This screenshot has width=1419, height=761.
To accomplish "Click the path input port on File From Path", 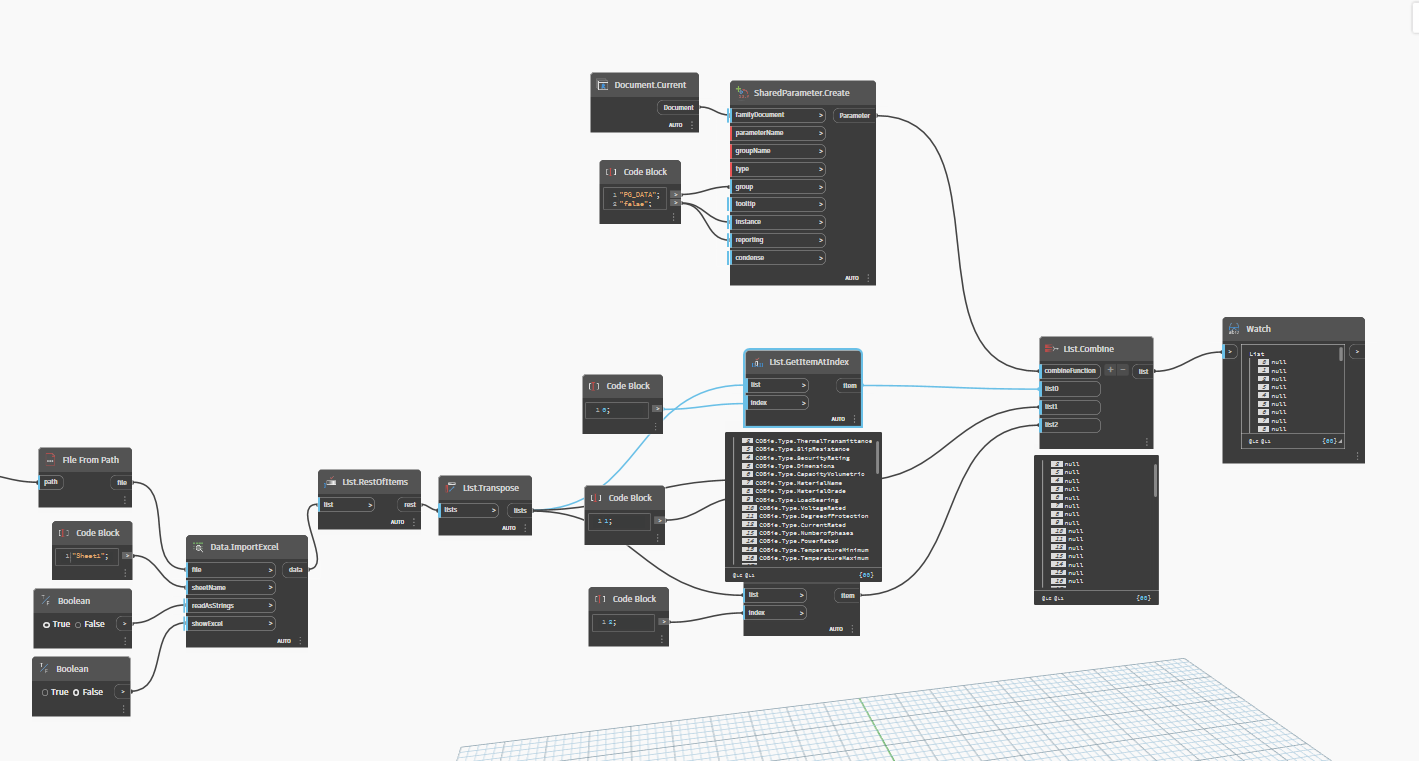I will (x=53, y=482).
